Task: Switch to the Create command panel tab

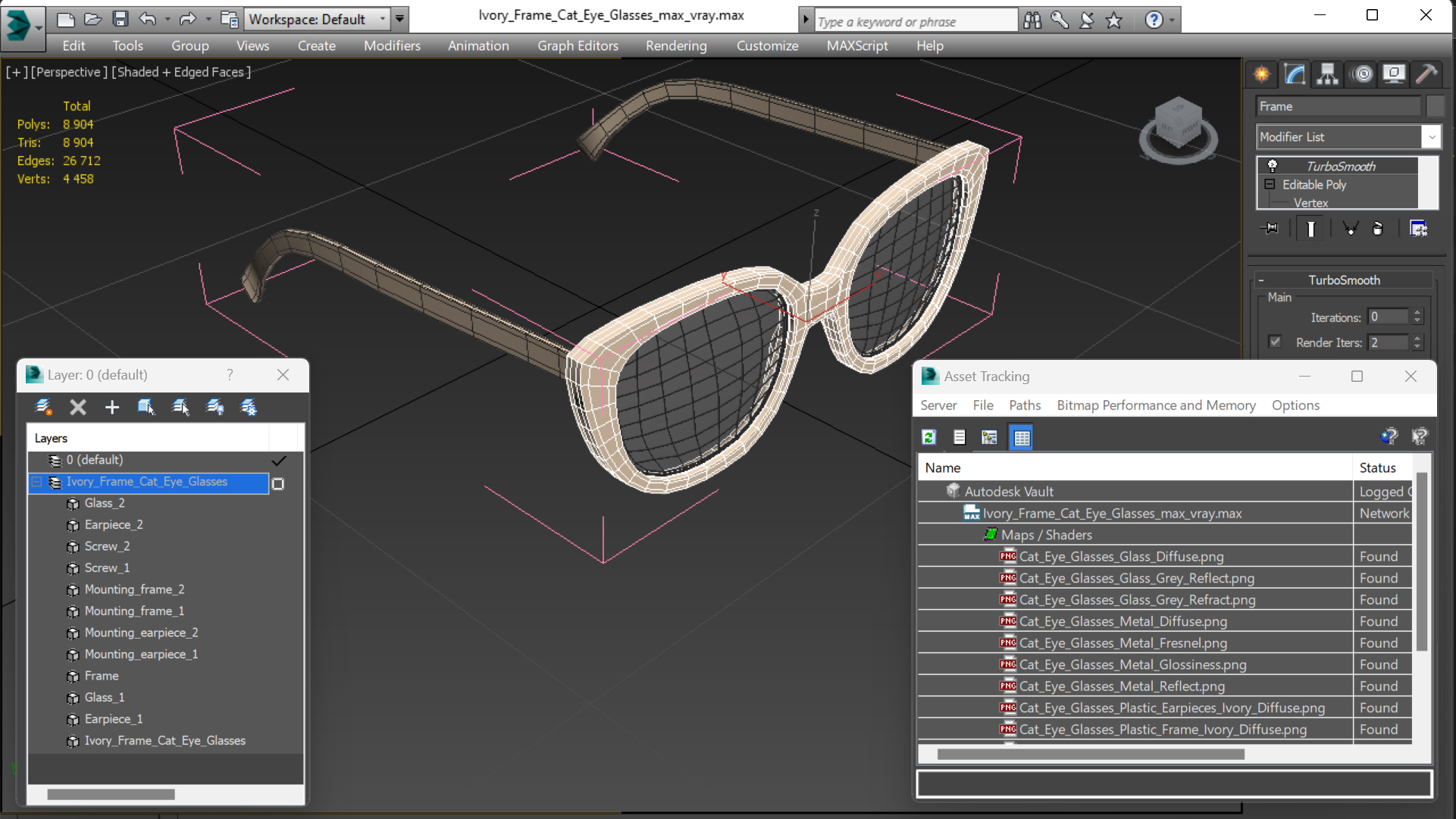Action: (1262, 74)
